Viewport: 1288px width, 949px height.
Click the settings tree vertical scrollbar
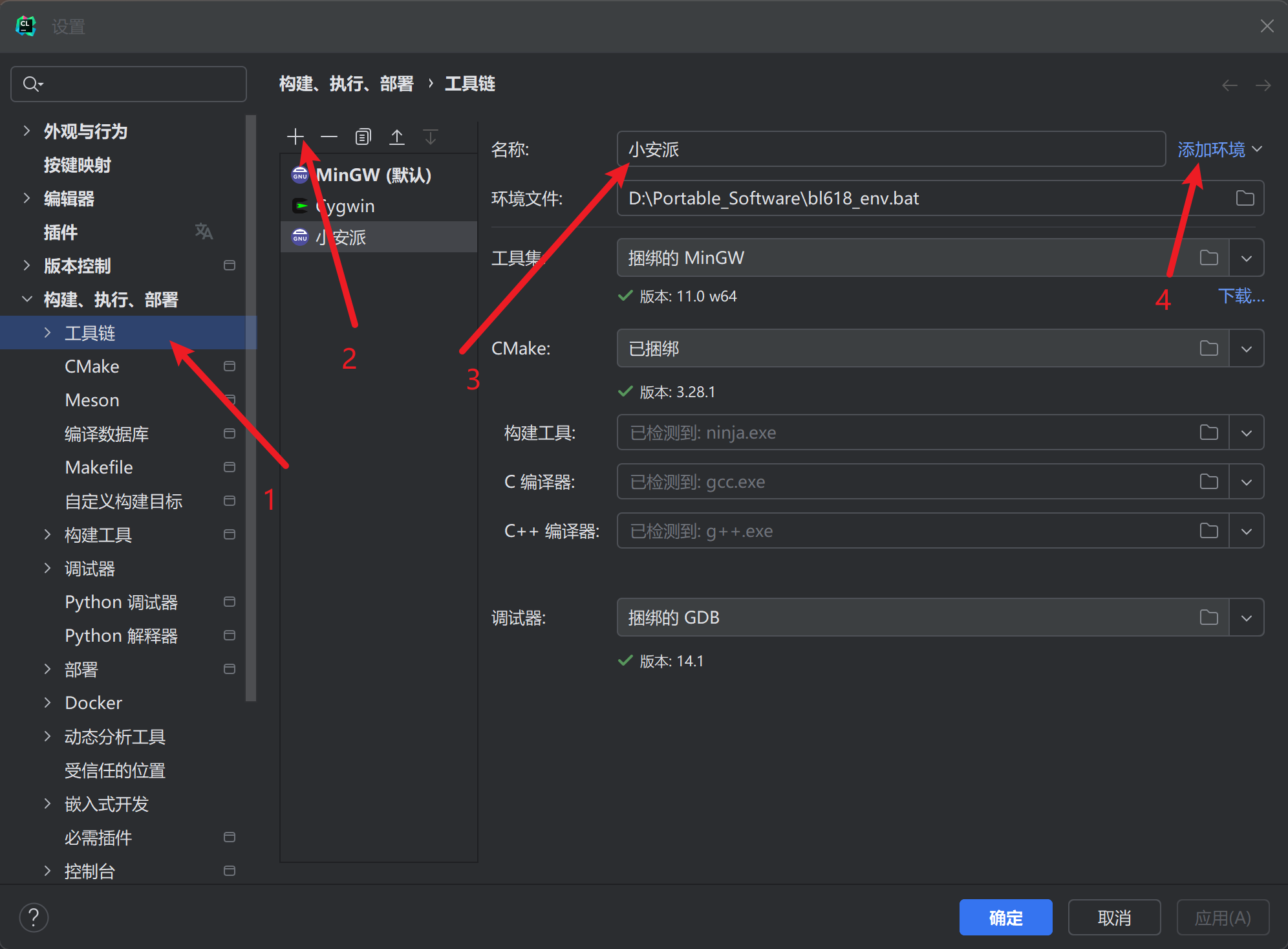tap(251, 408)
